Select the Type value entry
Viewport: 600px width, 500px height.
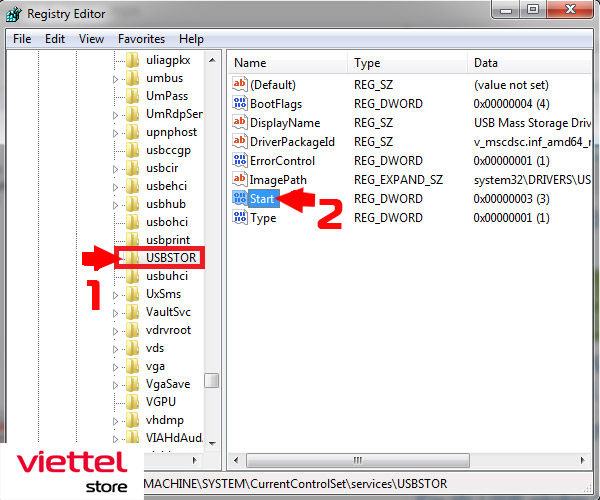tap(263, 218)
